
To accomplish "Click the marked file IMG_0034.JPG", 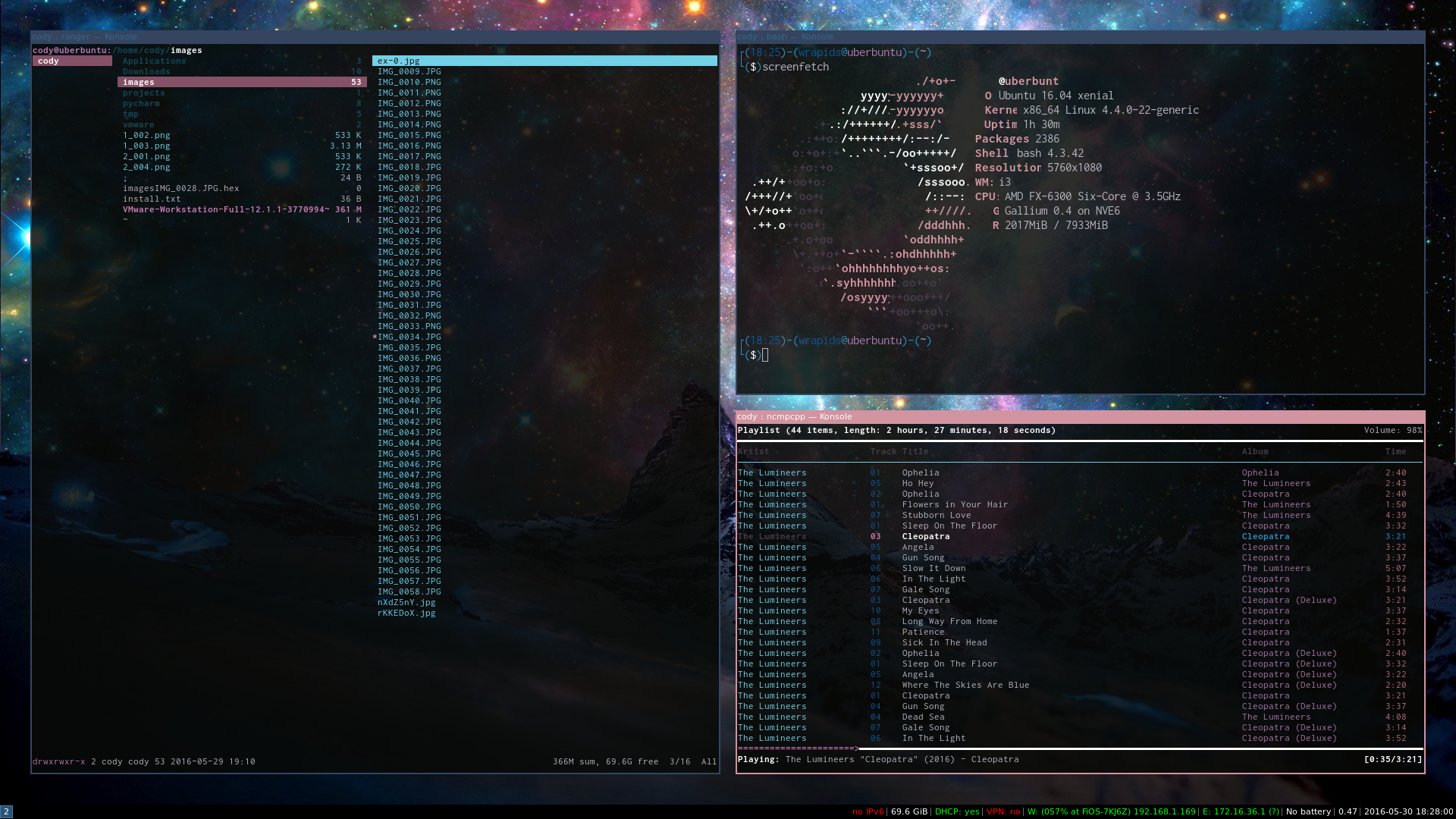I will pyautogui.click(x=409, y=337).
